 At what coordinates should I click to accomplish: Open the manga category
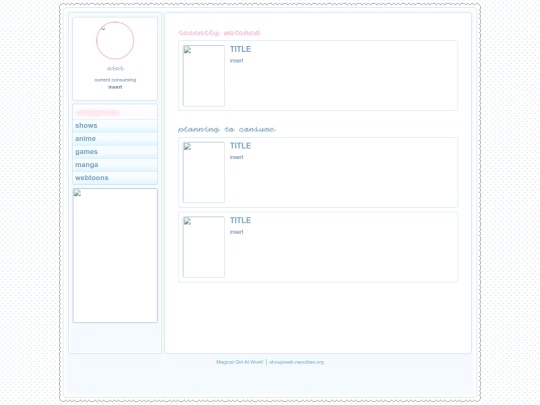click(x=115, y=165)
